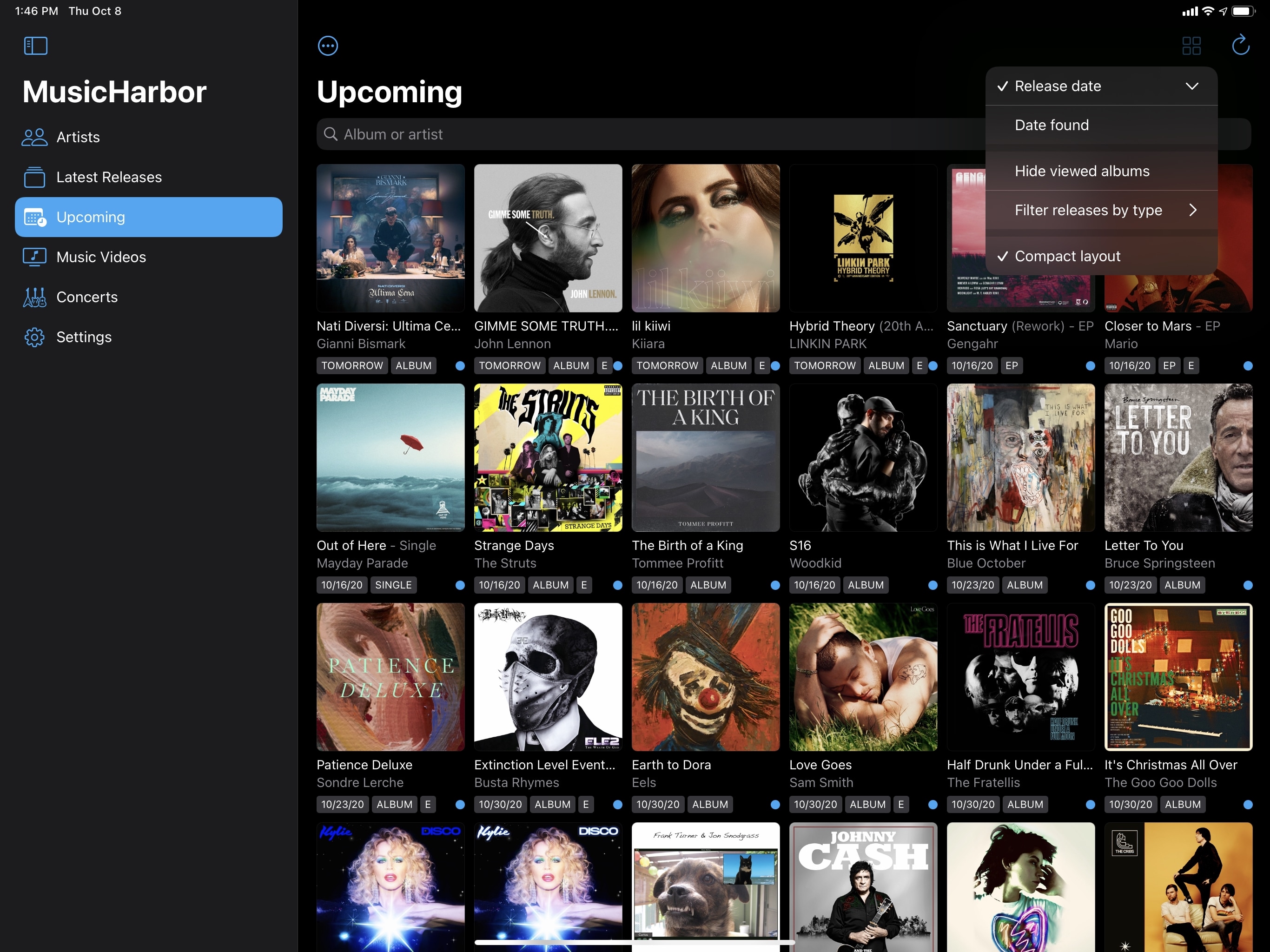This screenshot has width=1270, height=952.
Task: Click the Concerts guitars icon
Action: [34, 297]
